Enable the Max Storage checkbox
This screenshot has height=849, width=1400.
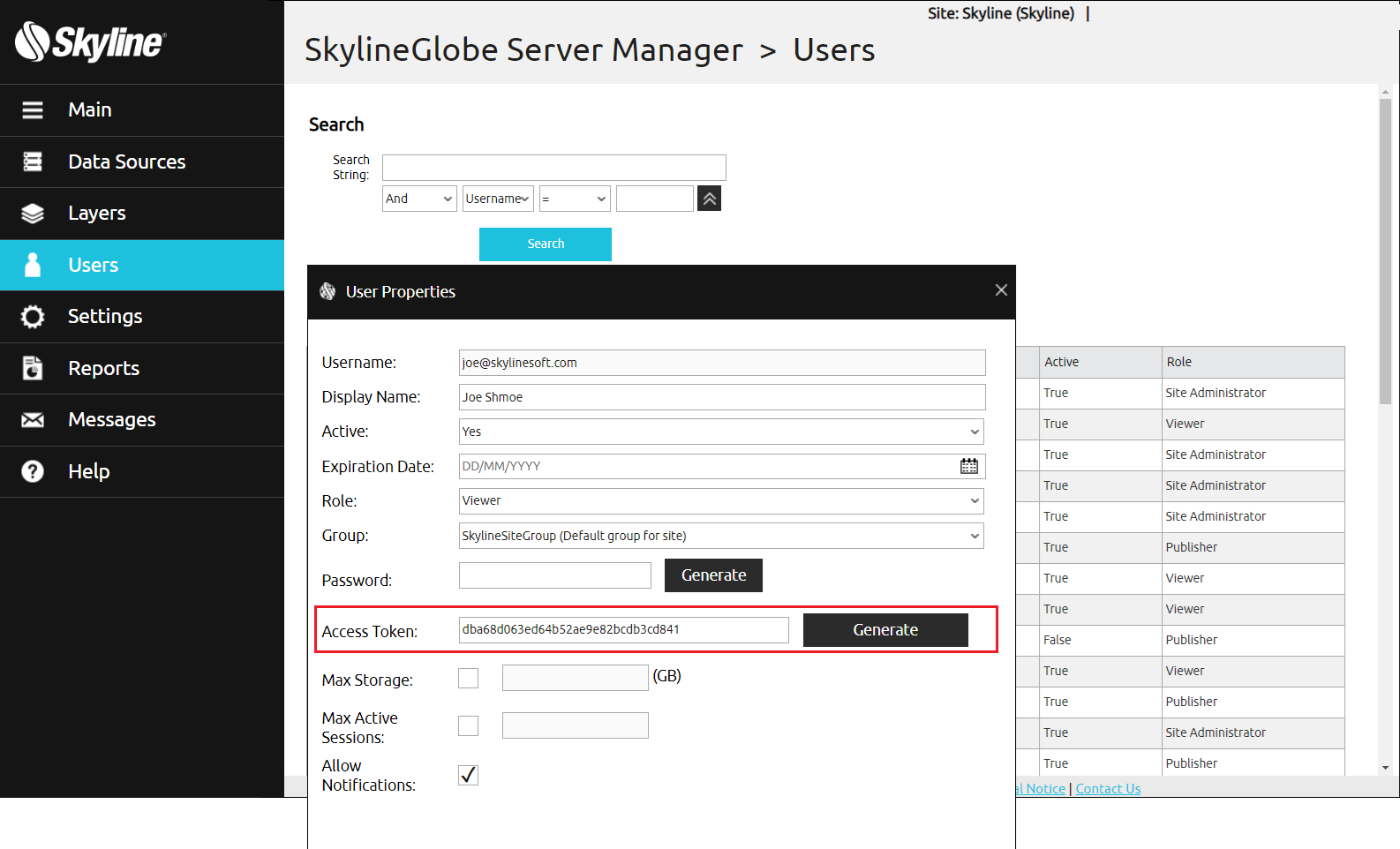469,678
